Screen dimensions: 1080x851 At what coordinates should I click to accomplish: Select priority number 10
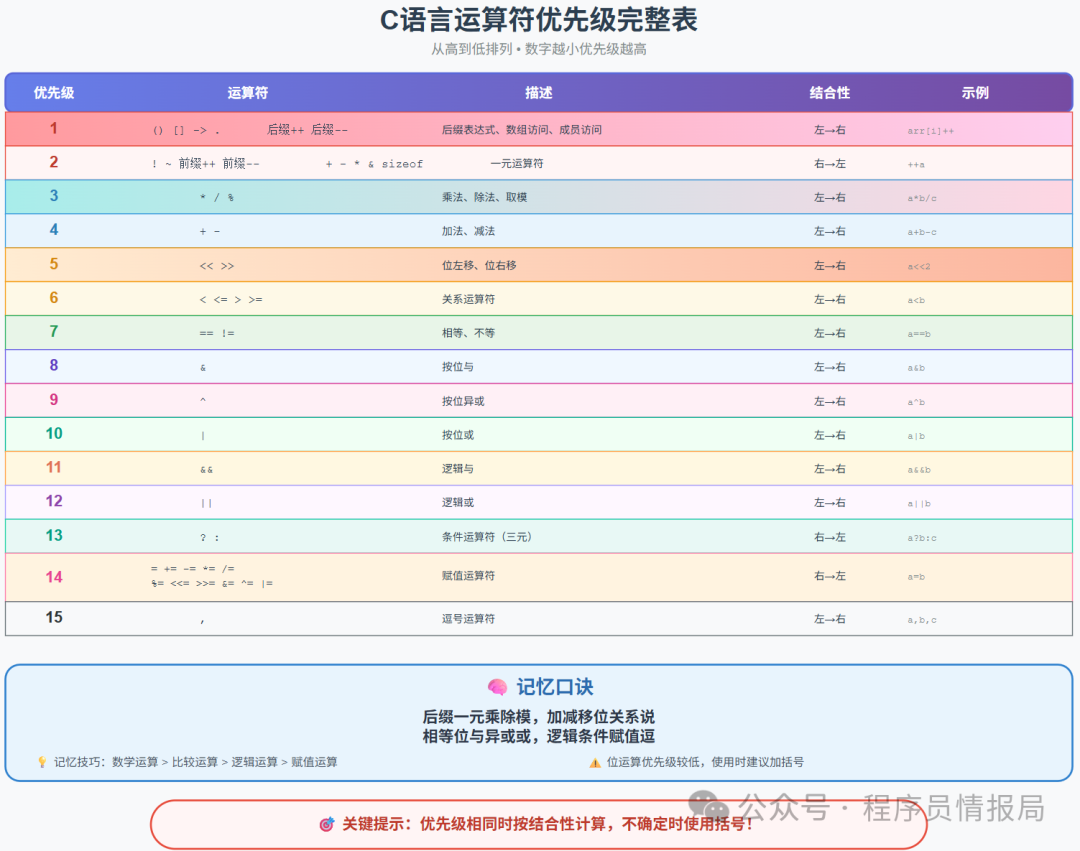pyautogui.click(x=54, y=433)
